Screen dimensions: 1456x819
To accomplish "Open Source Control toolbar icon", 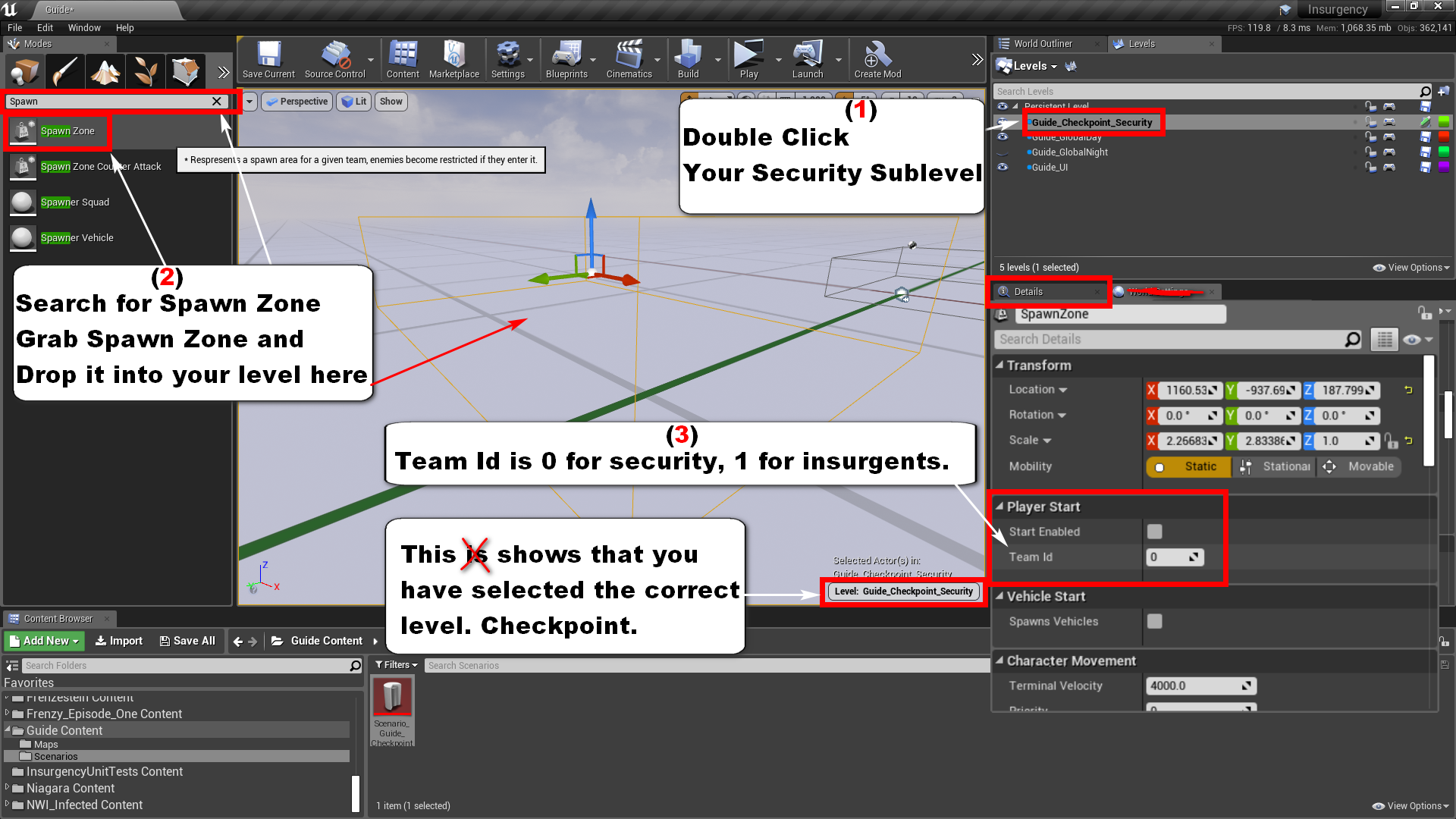I will pos(334,60).
